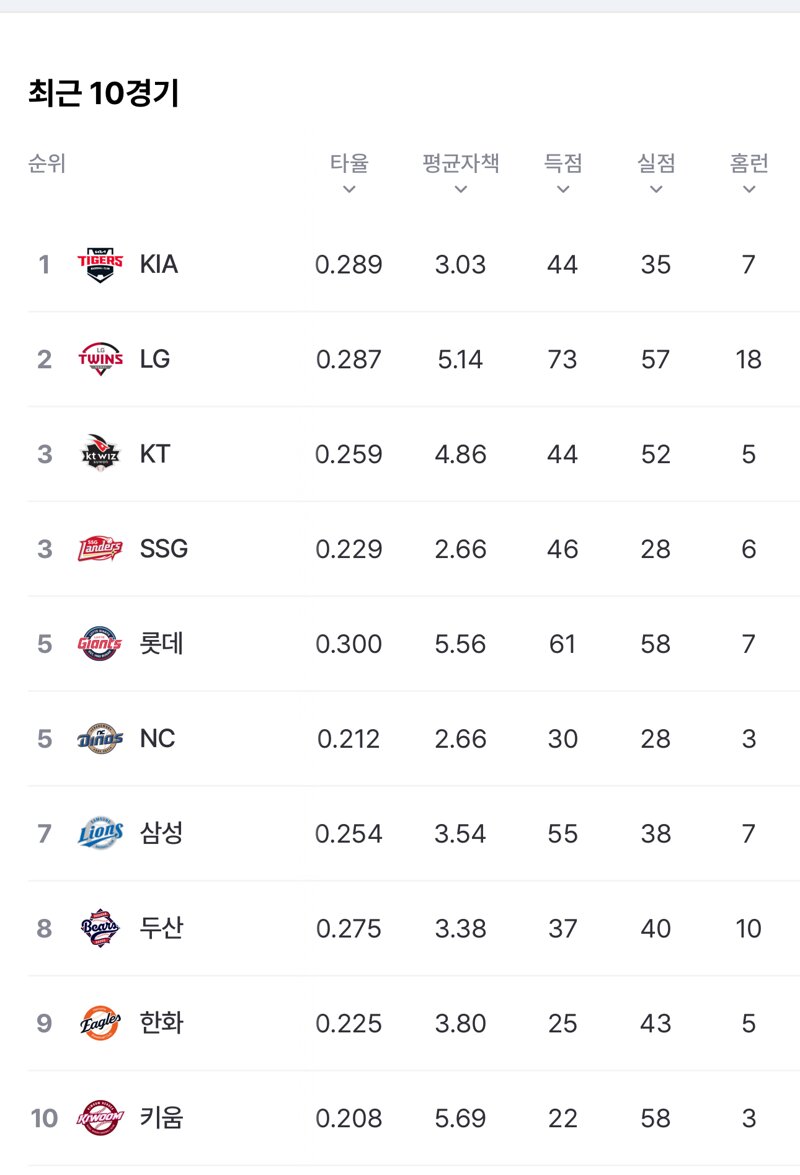Viewport: 800px width, 1175px height.
Task: Sort by 실점 column chevron
Action: pyautogui.click(x=656, y=190)
